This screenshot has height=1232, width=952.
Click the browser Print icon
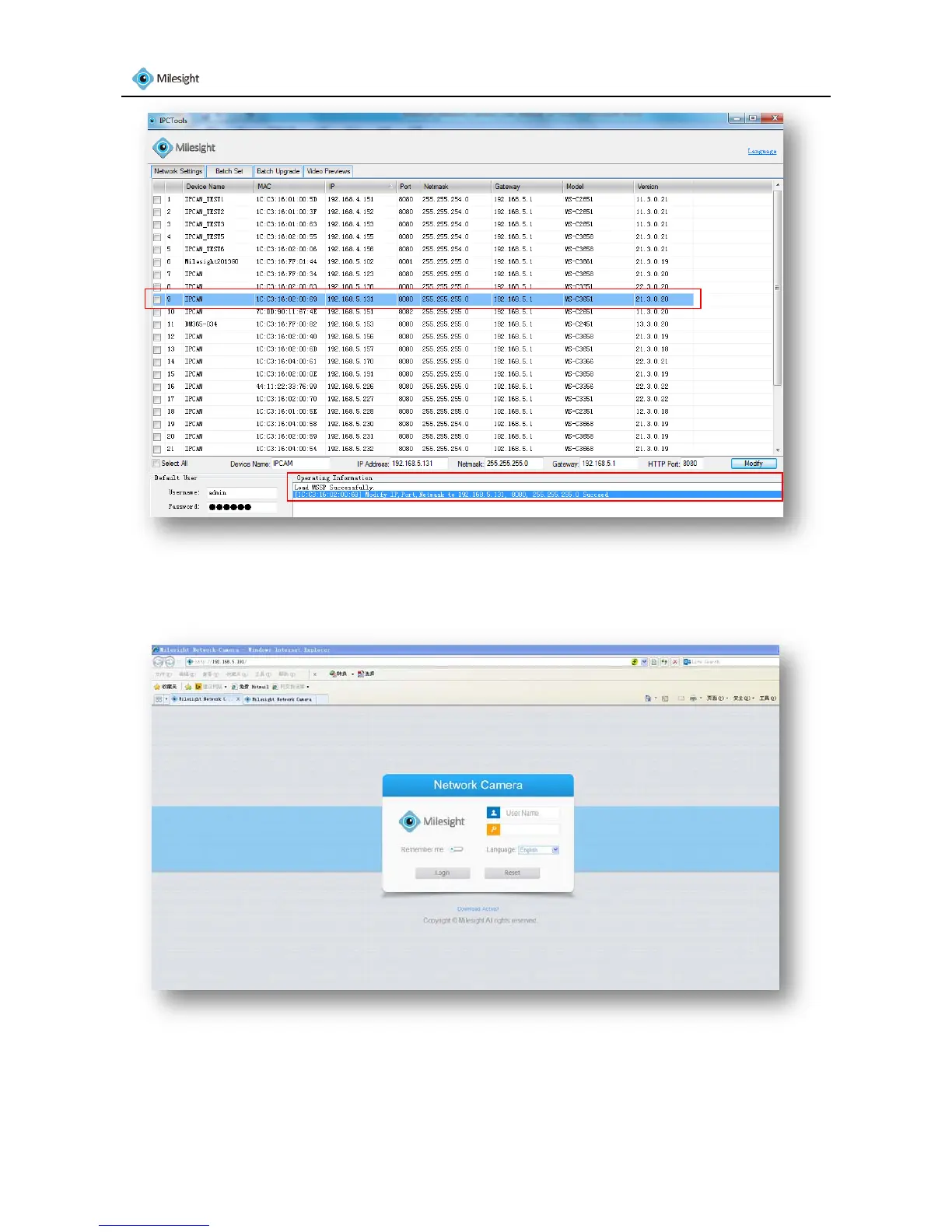click(693, 698)
